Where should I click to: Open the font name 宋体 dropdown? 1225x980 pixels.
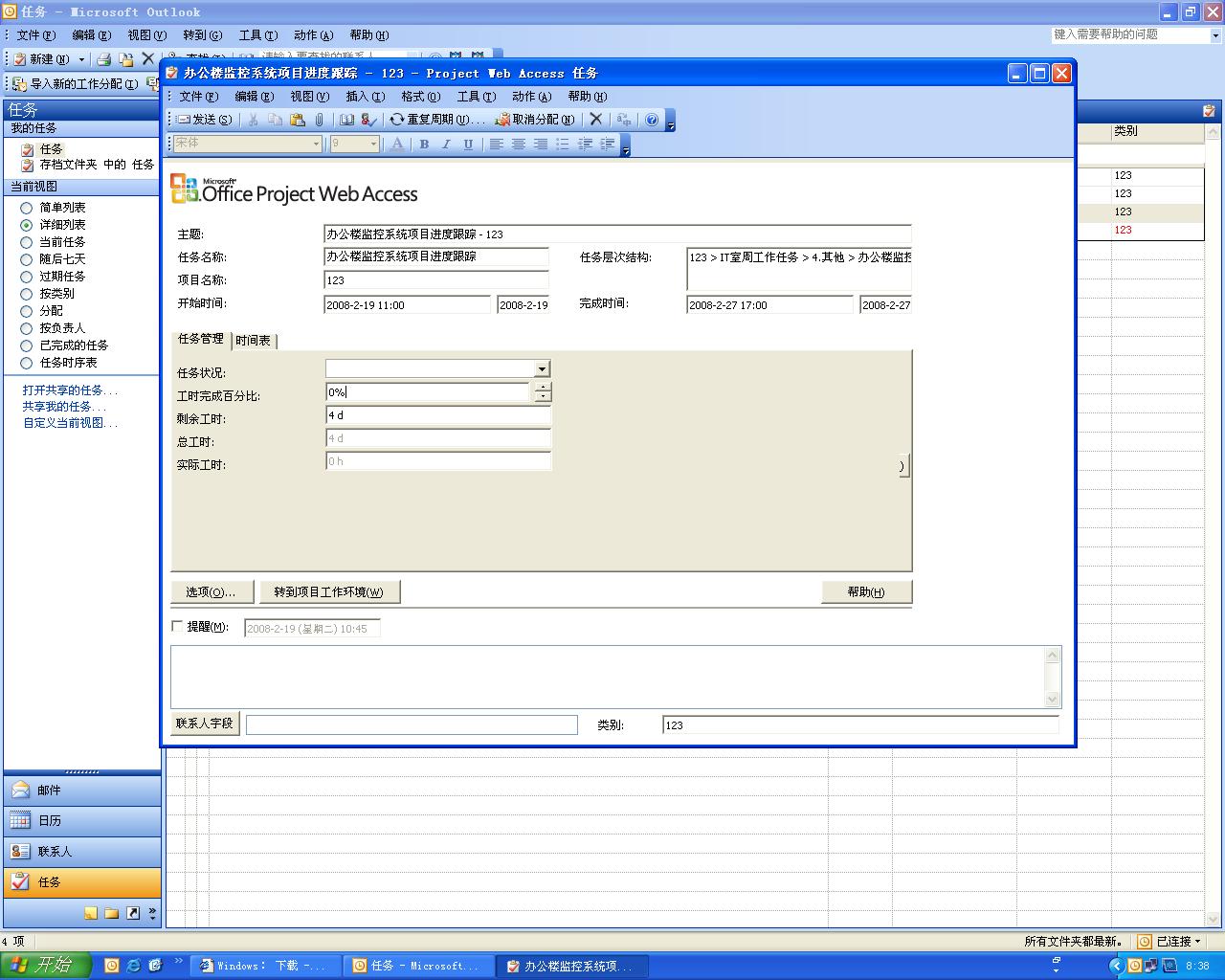(x=316, y=144)
